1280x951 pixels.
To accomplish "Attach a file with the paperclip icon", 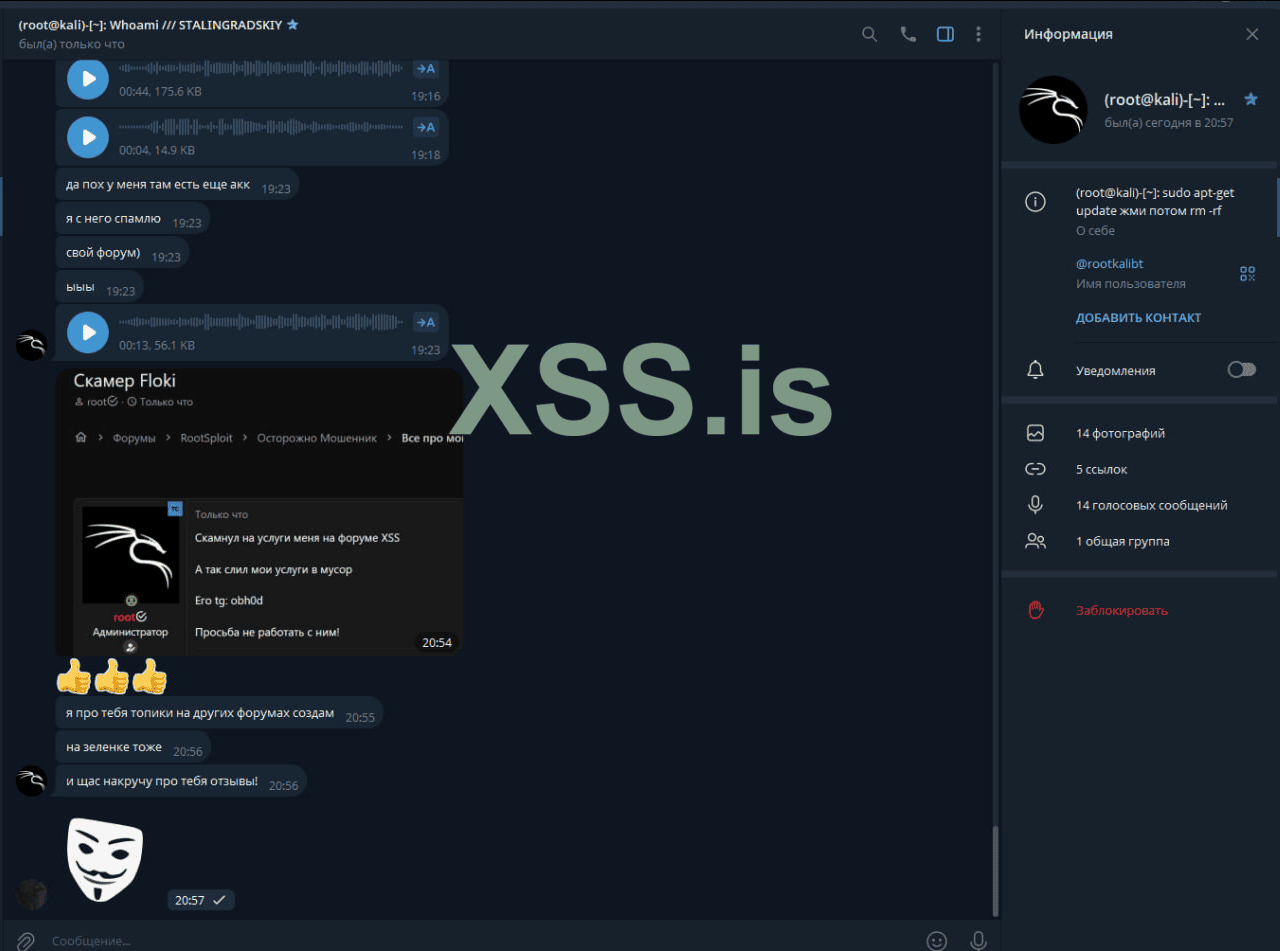I will click(x=26, y=940).
